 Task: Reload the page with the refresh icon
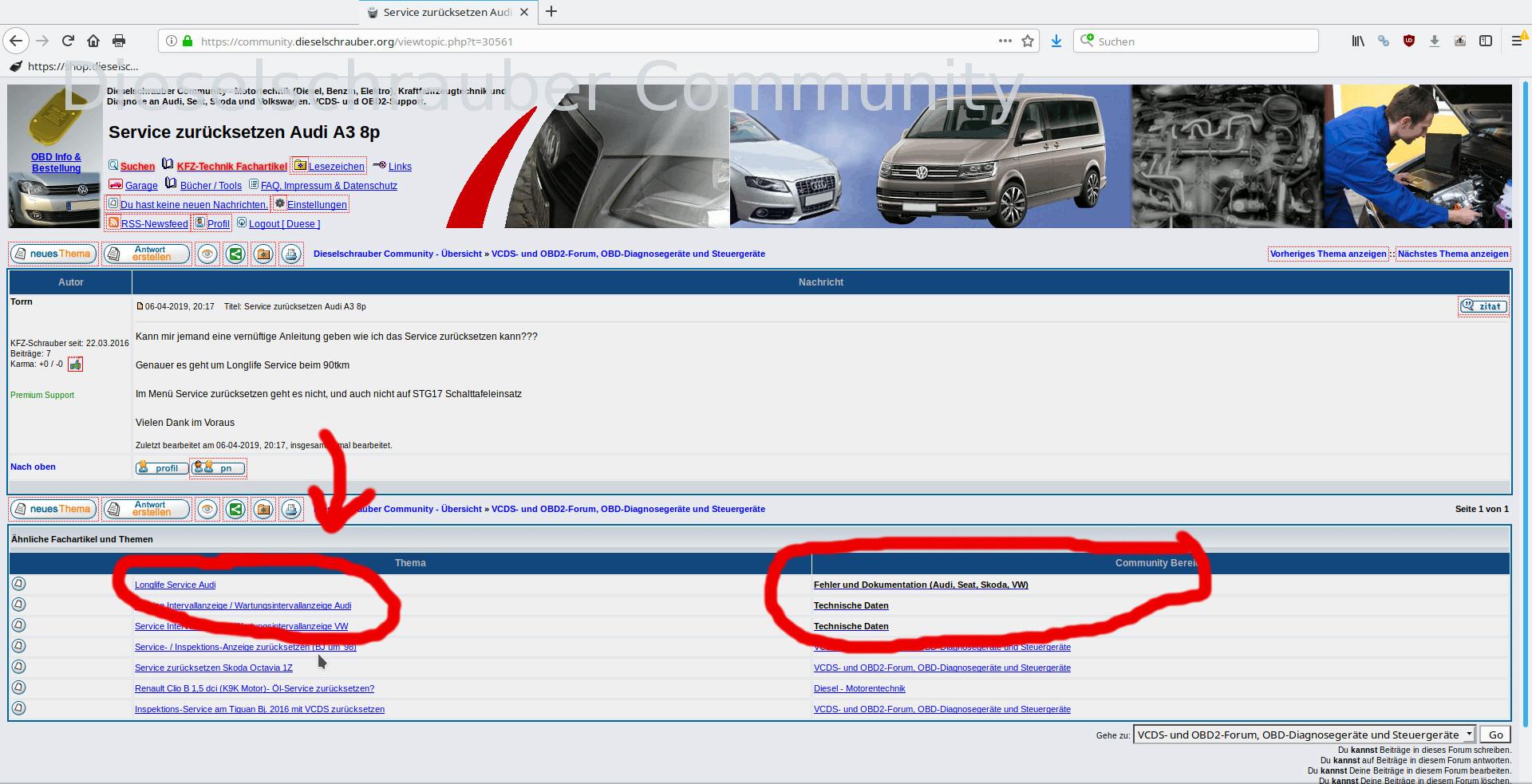tap(68, 41)
